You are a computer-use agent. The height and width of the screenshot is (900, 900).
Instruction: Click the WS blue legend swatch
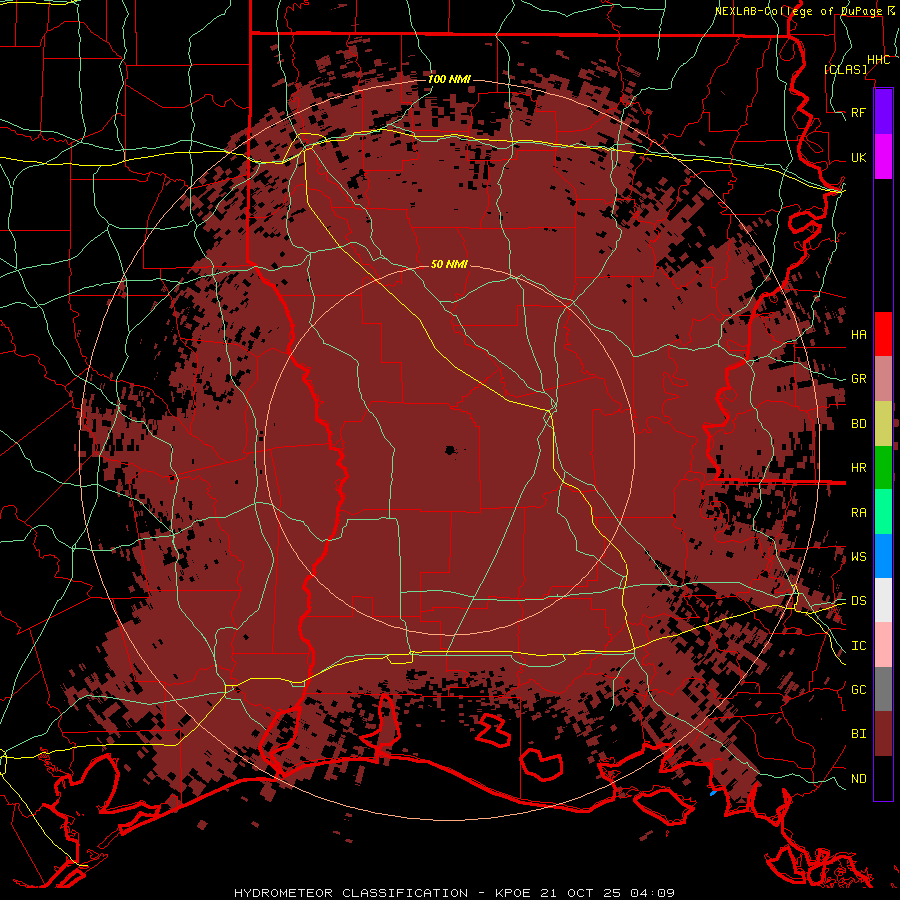point(883,556)
